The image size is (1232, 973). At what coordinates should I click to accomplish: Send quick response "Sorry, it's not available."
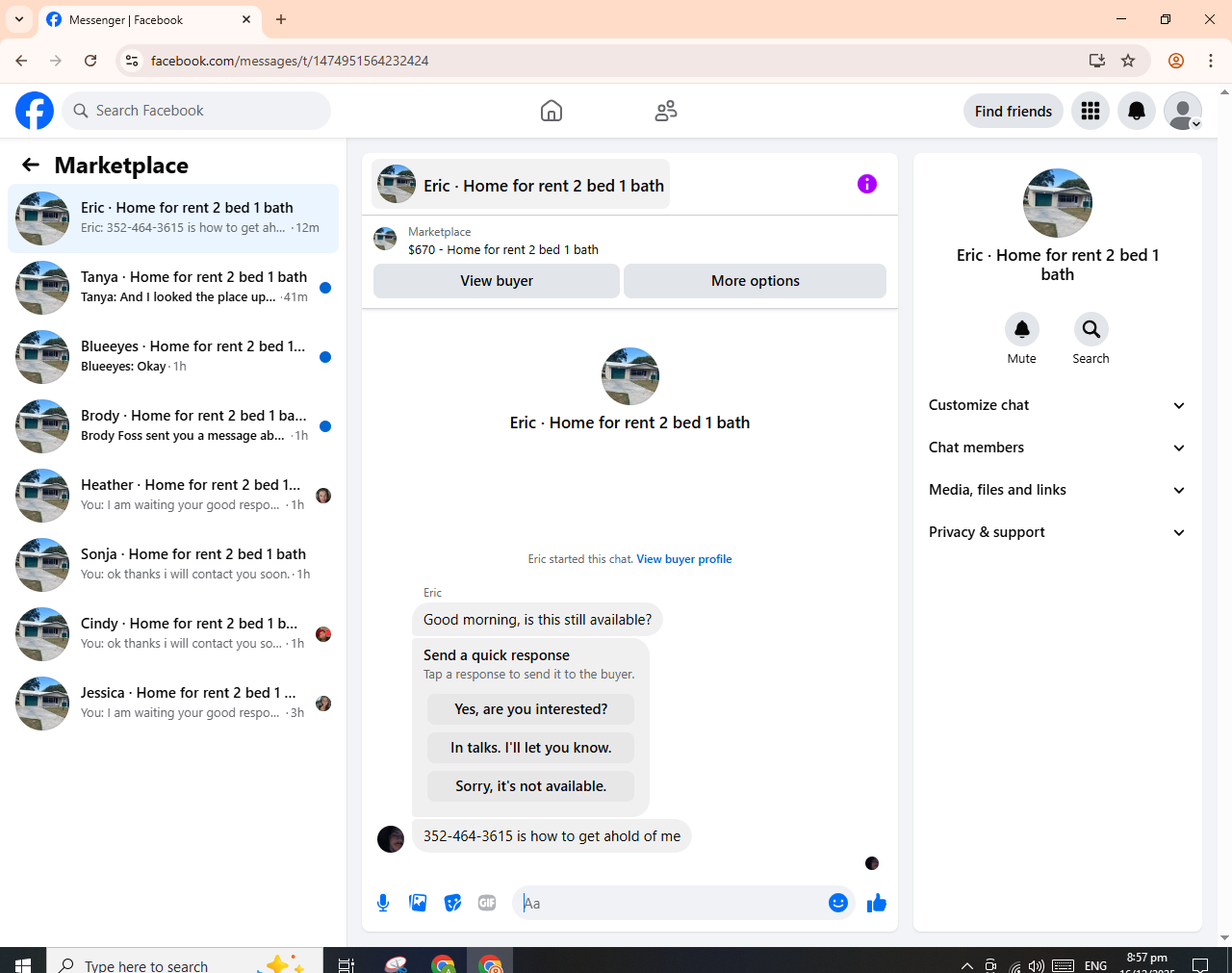(x=531, y=786)
